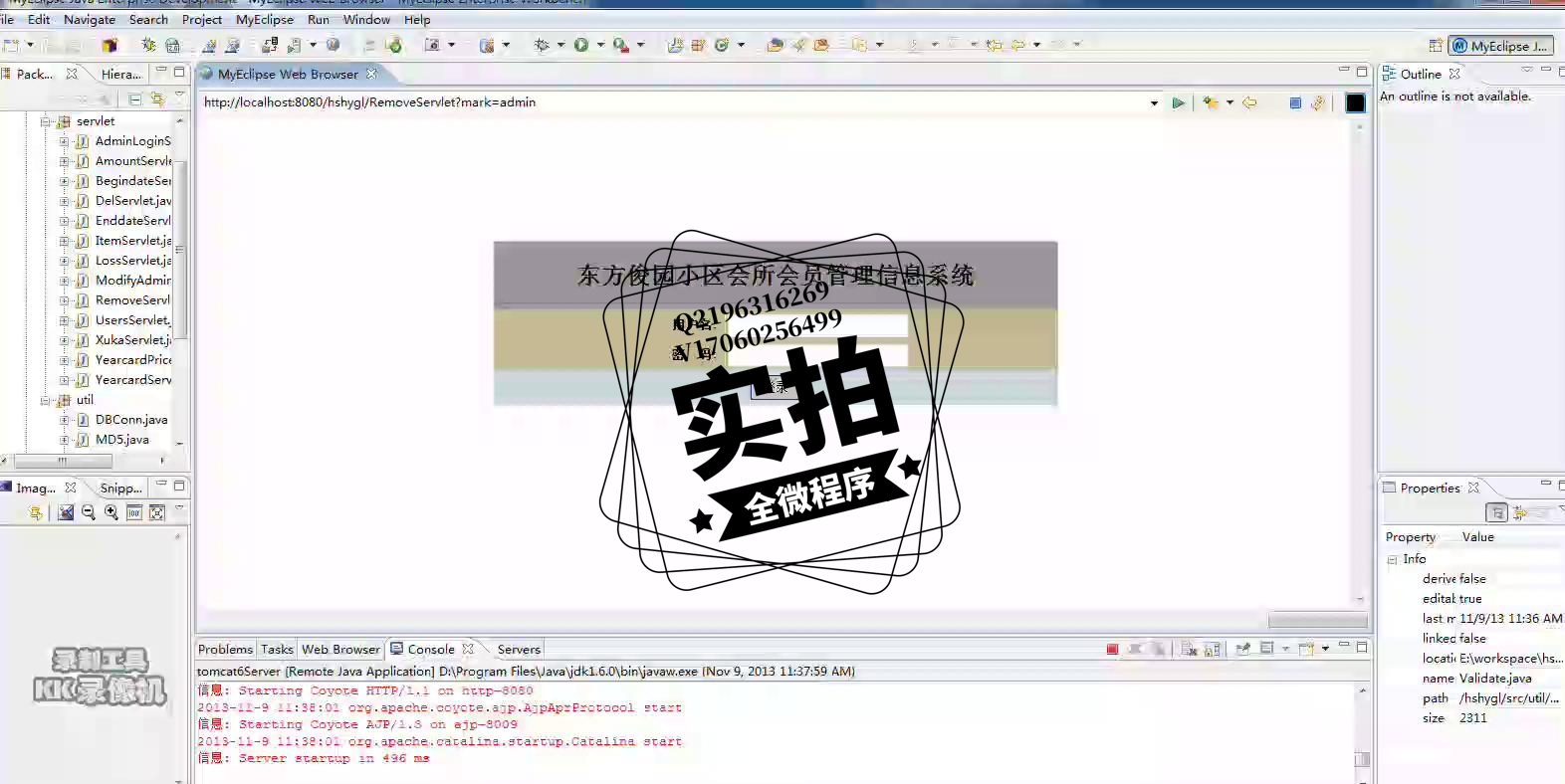Open the Search menu
Viewport: 1565px width, 784px height.
(x=148, y=20)
